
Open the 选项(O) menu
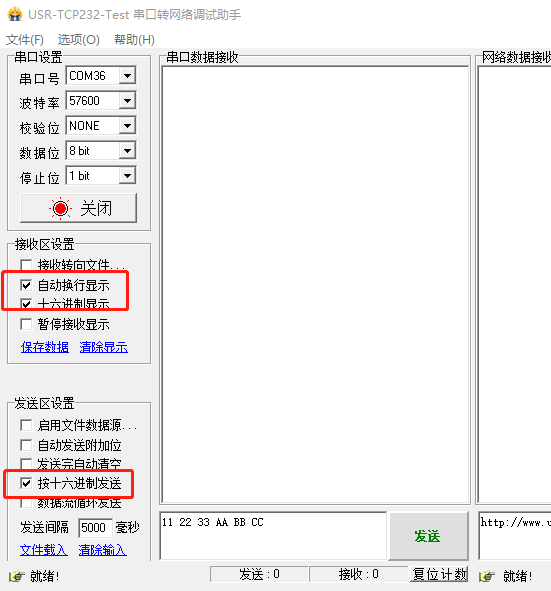point(78,40)
